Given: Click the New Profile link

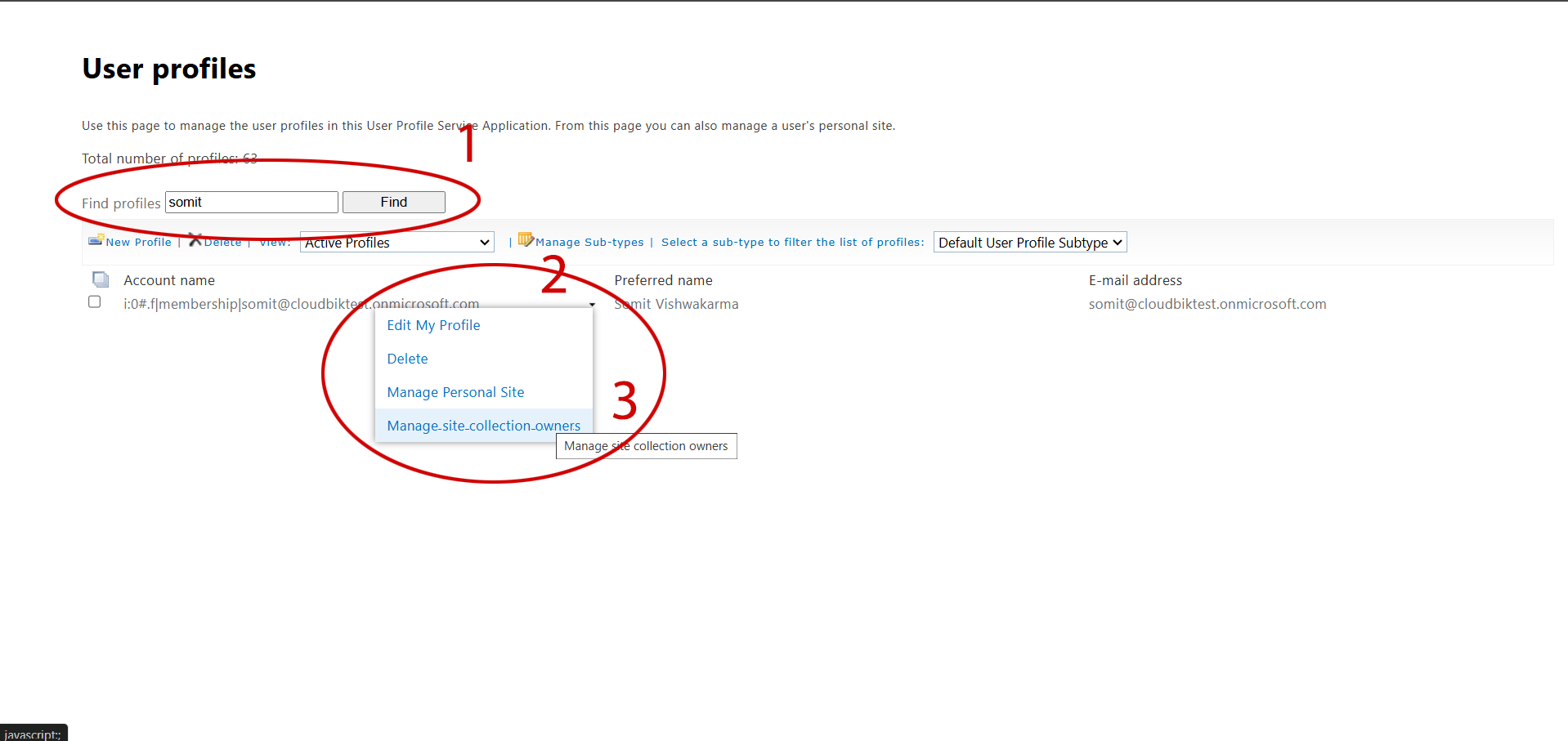Looking at the screenshot, I should pyautogui.click(x=138, y=242).
